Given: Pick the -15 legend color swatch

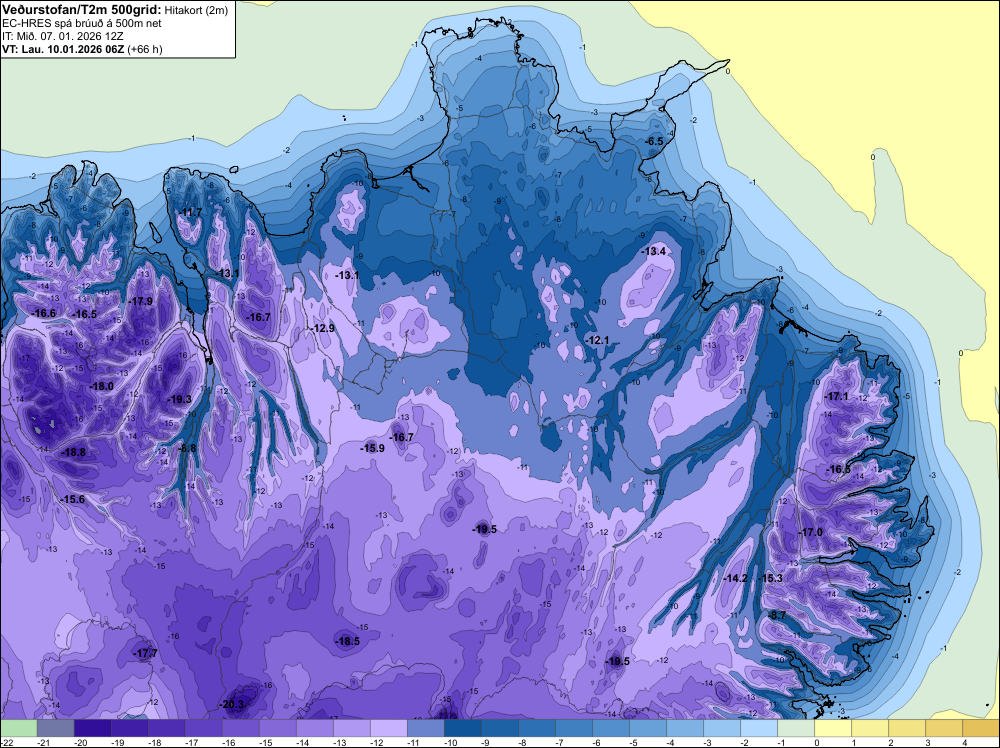Looking at the screenshot, I should [277, 728].
